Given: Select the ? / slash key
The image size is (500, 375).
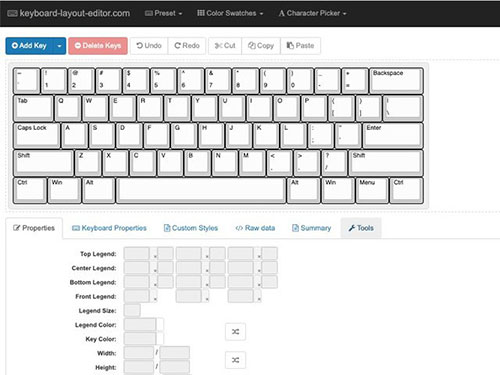Looking at the screenshot, I should coord(334,163).
